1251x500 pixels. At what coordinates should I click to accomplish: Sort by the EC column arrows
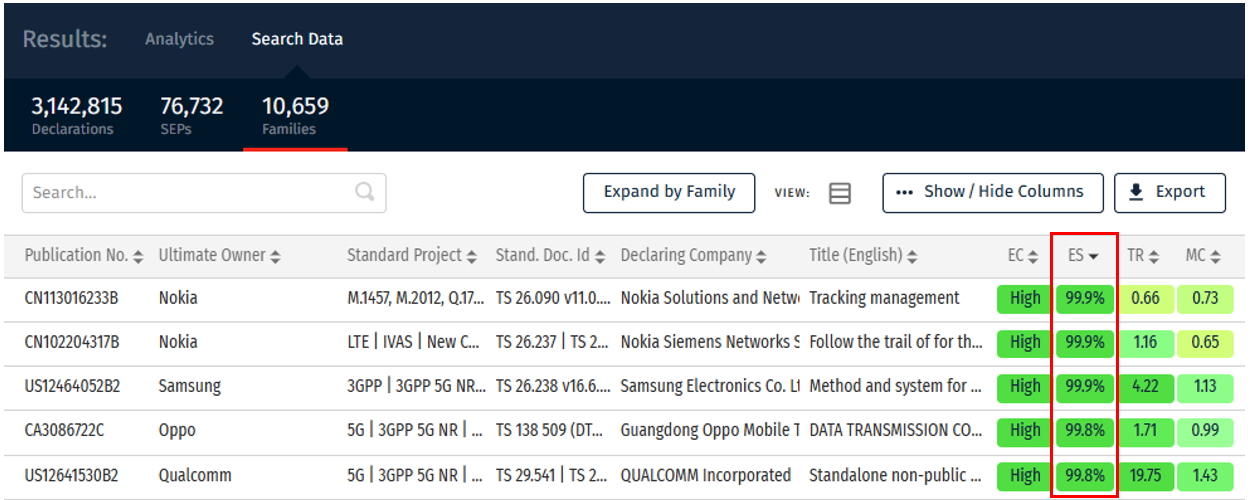(1033, 257)
